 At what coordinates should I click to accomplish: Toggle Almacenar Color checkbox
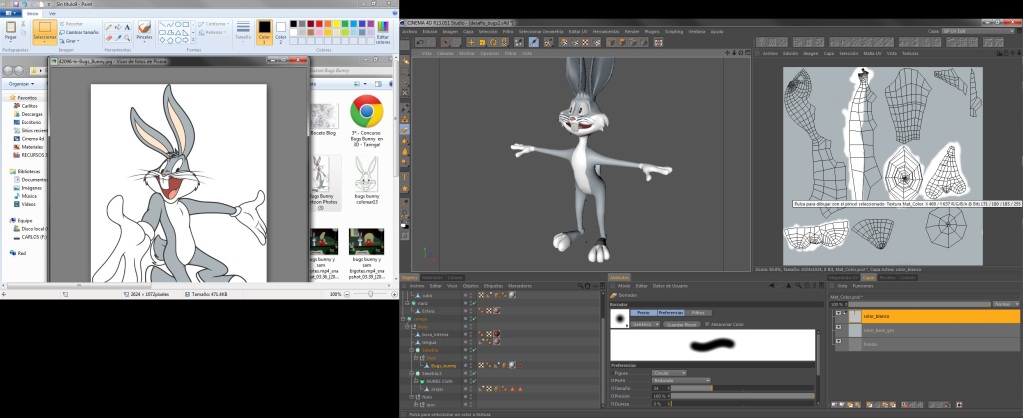pos(707,324)
